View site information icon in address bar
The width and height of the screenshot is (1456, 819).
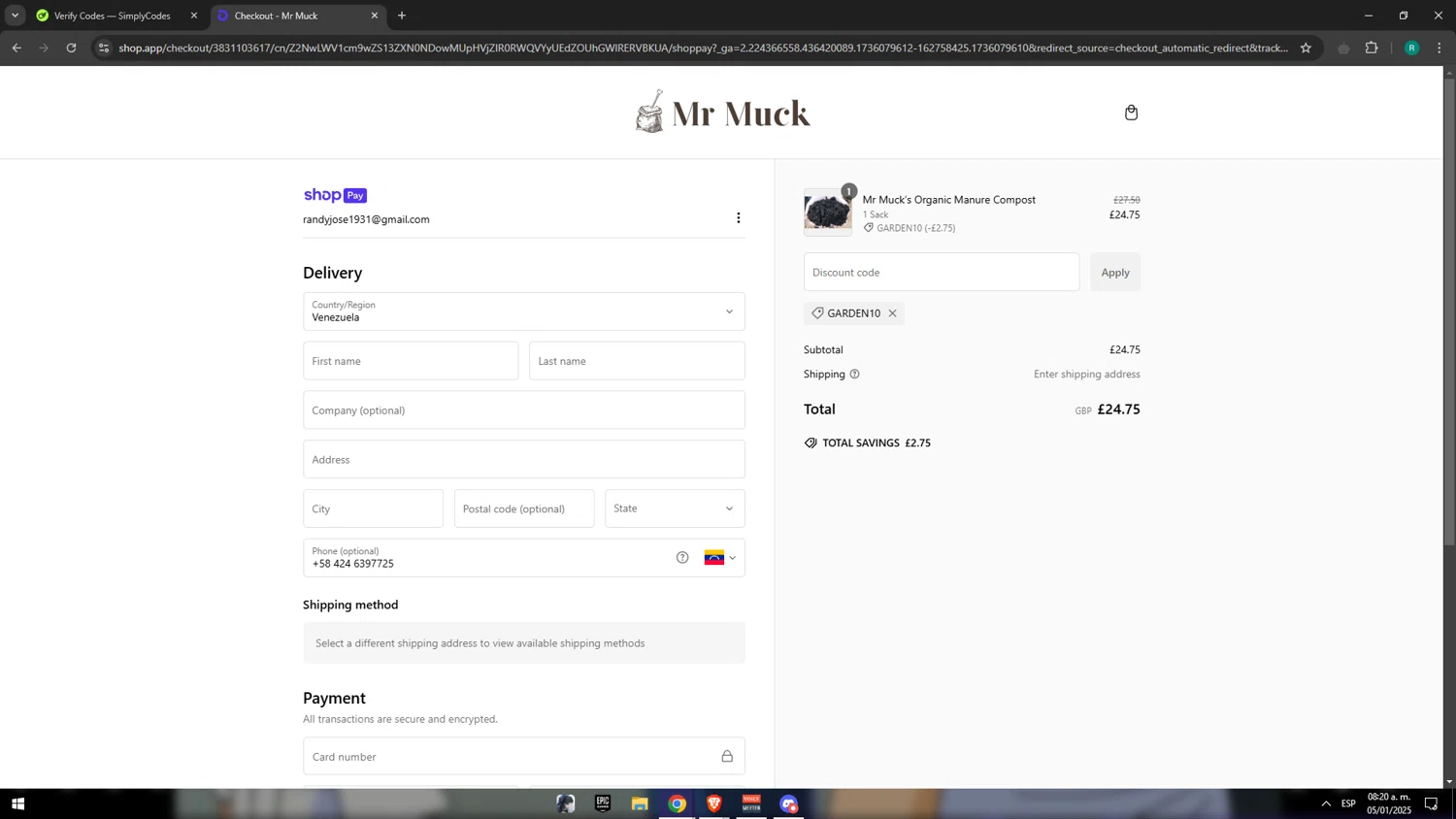[x=104, y=48]
